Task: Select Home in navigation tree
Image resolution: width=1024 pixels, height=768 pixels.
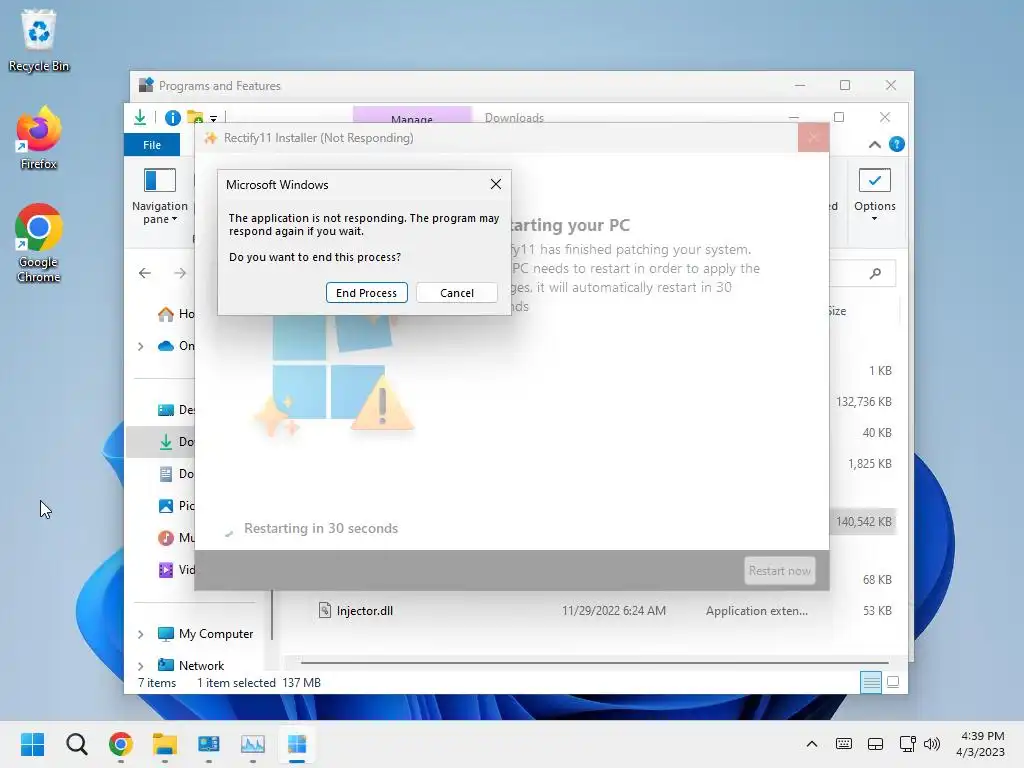Action: [176, 314]
